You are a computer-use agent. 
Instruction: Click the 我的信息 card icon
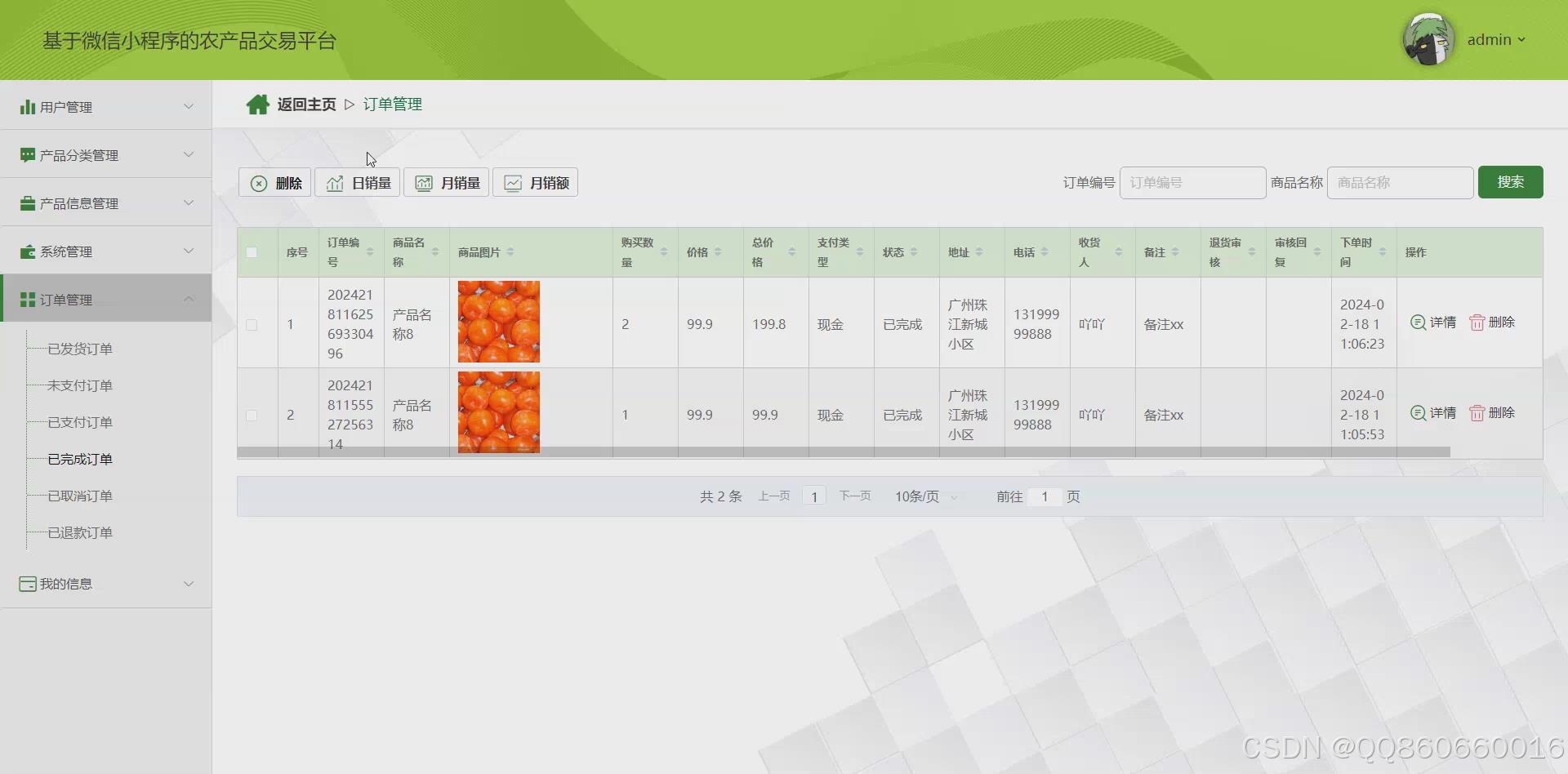click(28, 584)
